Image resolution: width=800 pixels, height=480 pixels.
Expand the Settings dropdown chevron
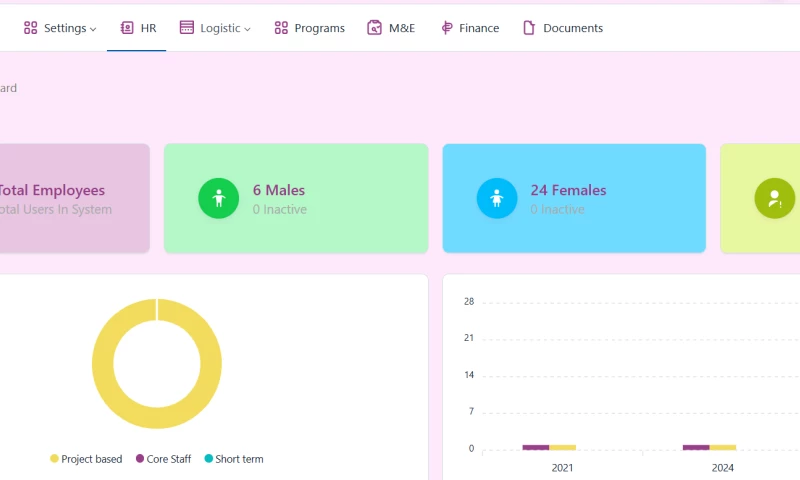93,29
